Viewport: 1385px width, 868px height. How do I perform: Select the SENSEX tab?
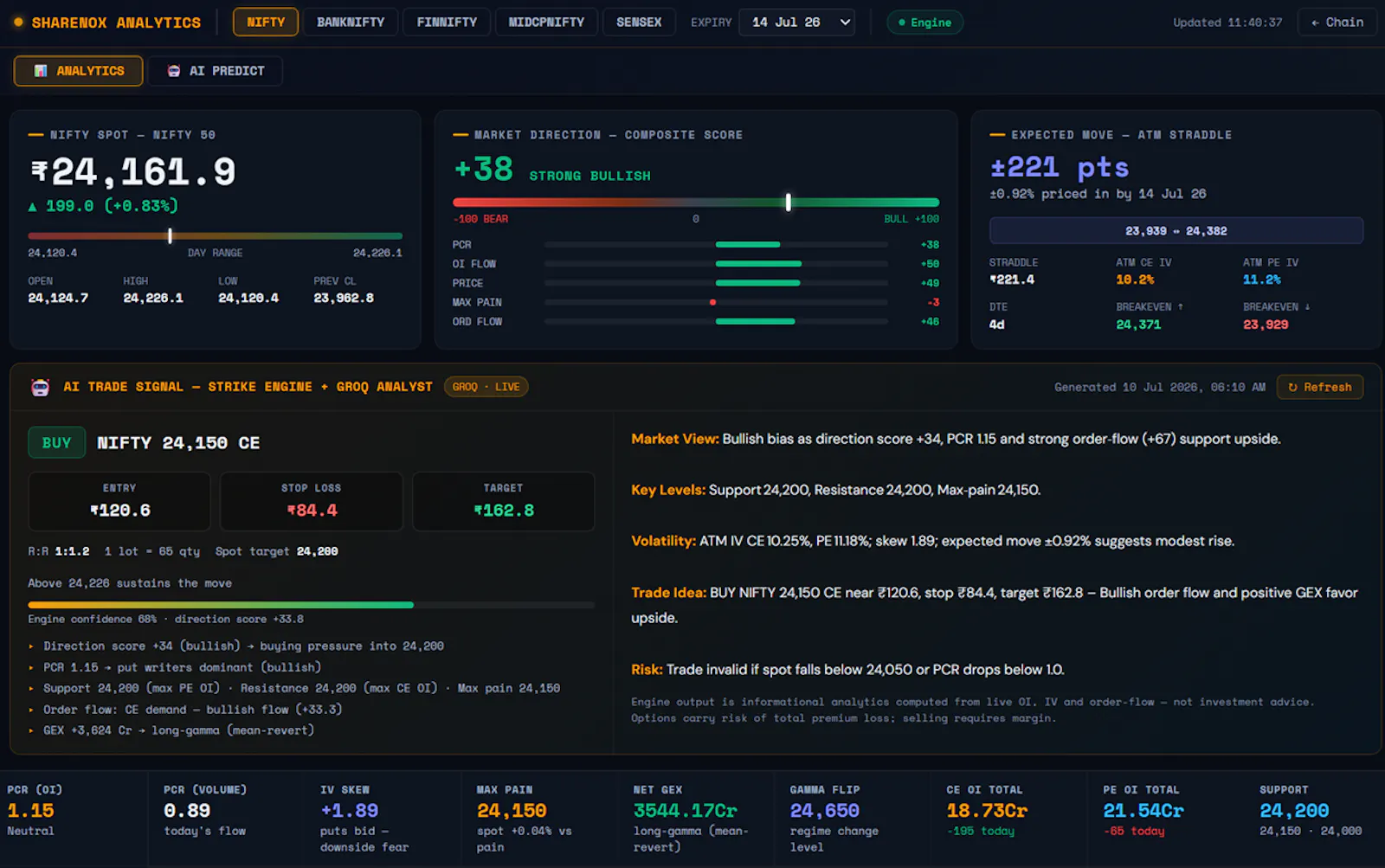tap(639, 23)
